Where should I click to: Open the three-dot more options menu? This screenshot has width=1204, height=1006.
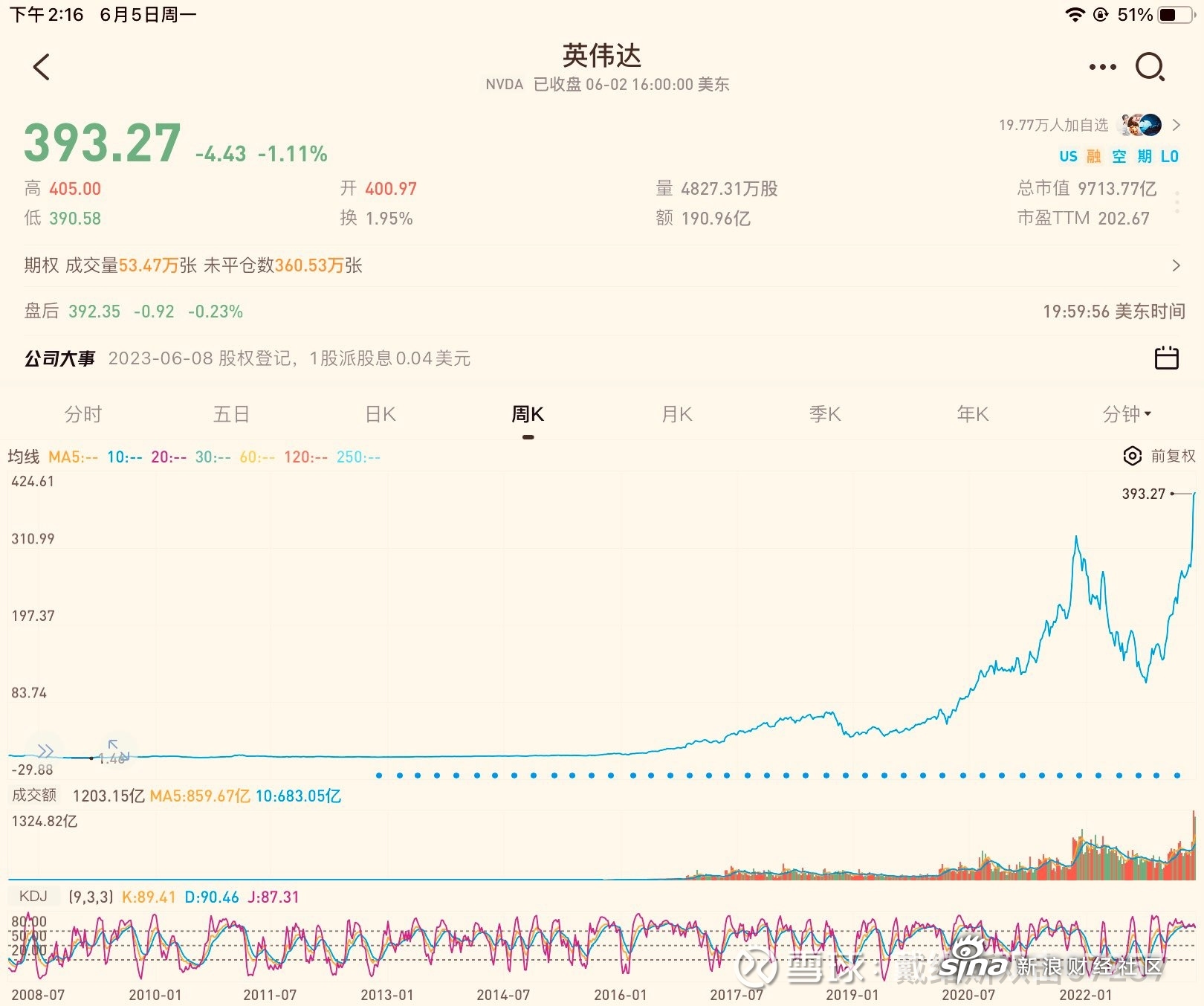click(1102, 67)
